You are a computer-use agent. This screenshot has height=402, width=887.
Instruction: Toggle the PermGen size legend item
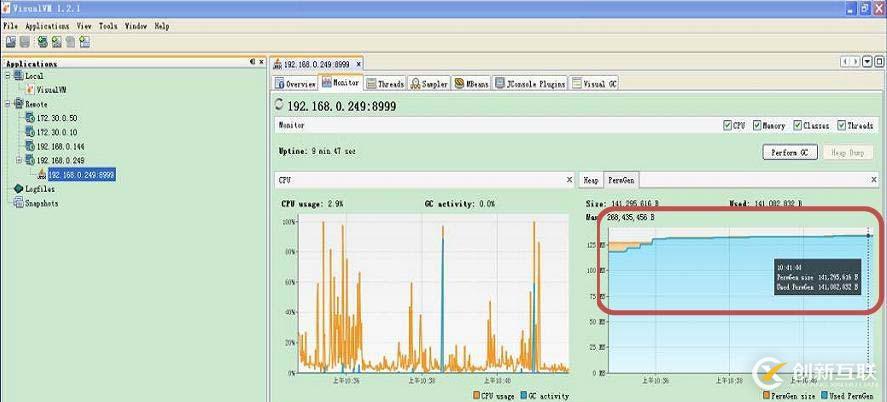788,396
